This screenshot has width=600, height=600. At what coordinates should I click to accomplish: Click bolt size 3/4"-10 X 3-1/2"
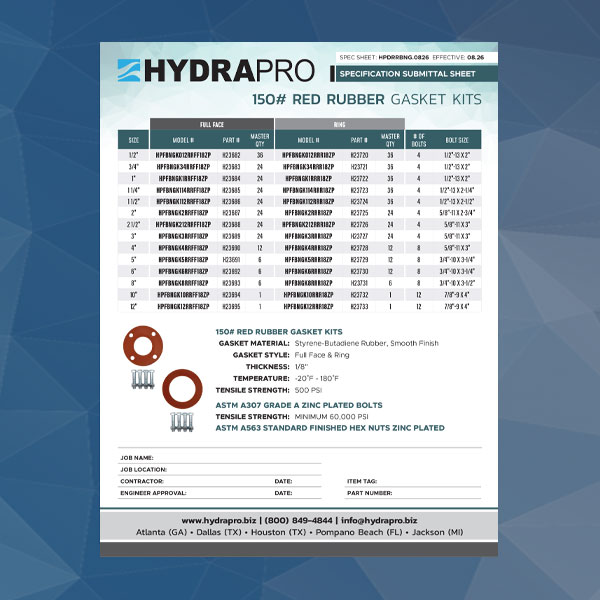[457, 283]
